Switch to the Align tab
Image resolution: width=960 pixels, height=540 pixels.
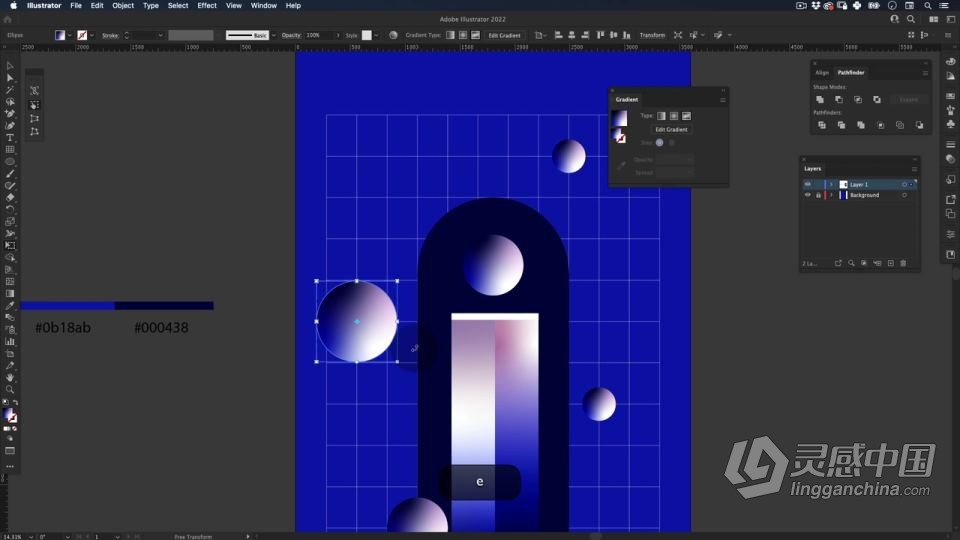tap(822, 72)
